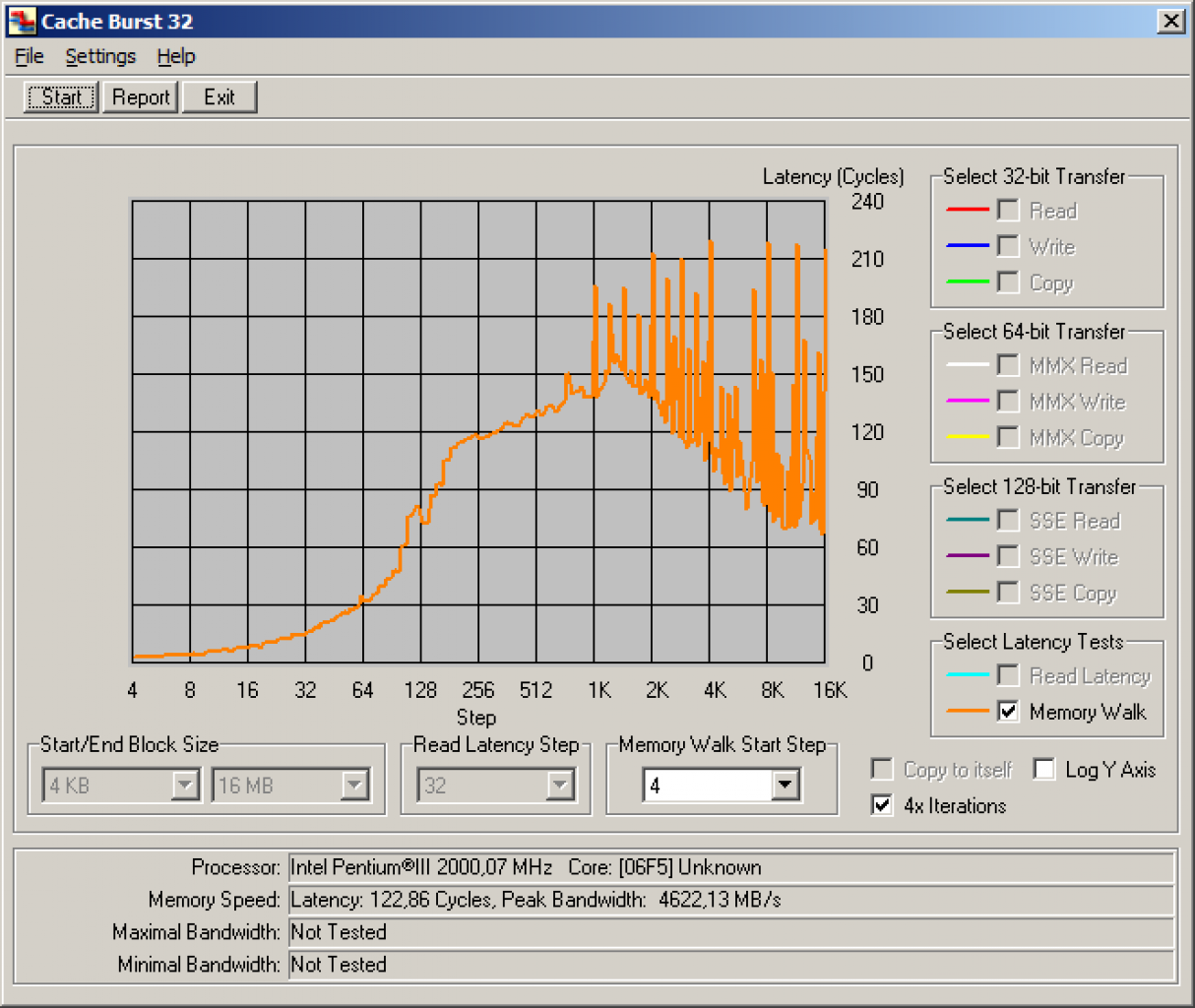Click the yellow MMX Copy color line
This screenshot has height=1008, width=1195.
968,436
